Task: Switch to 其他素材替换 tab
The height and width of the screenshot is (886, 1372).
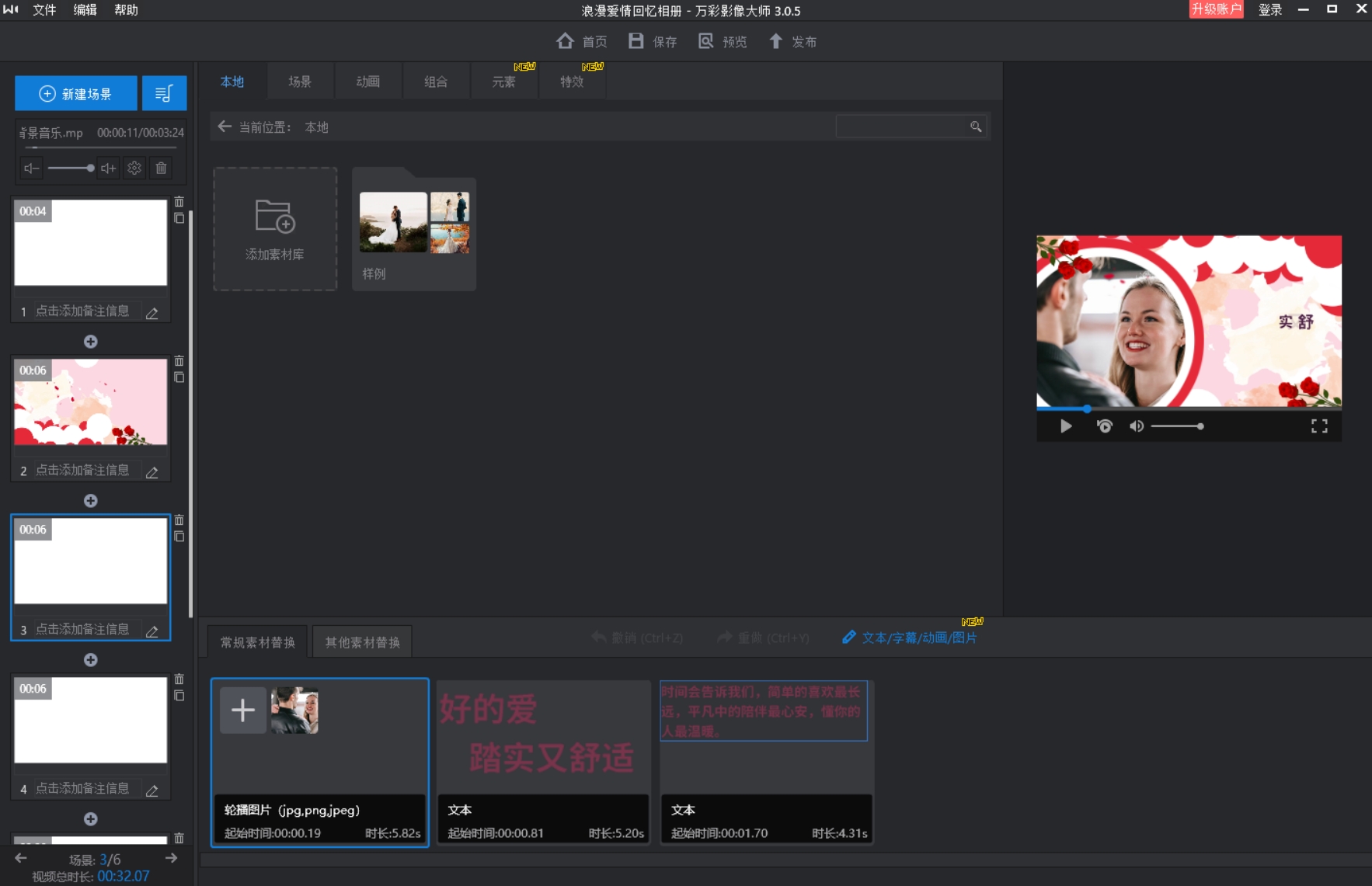Action: click(x=362, y=642)
